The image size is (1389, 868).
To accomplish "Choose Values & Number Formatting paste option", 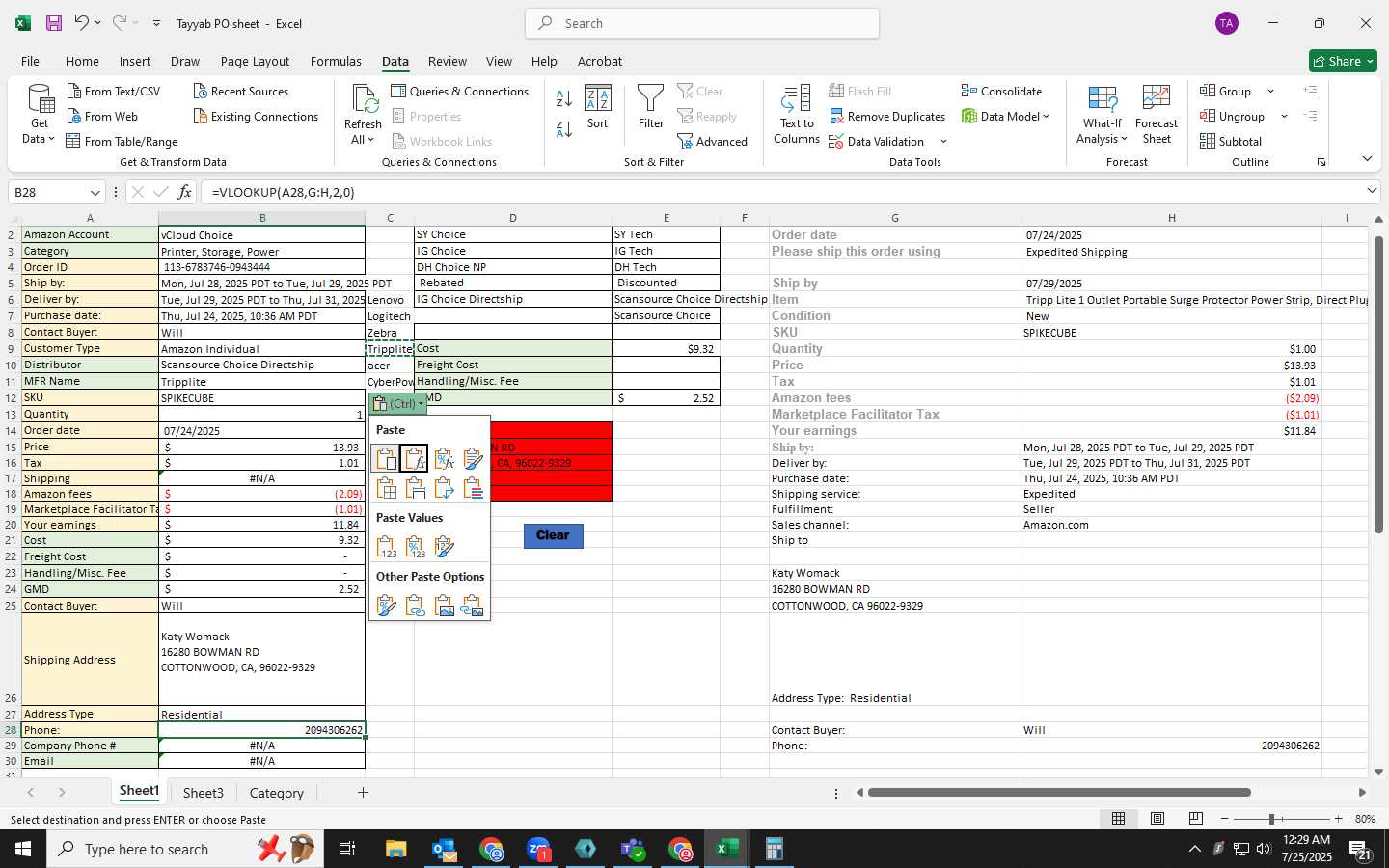I will point(415,547).
